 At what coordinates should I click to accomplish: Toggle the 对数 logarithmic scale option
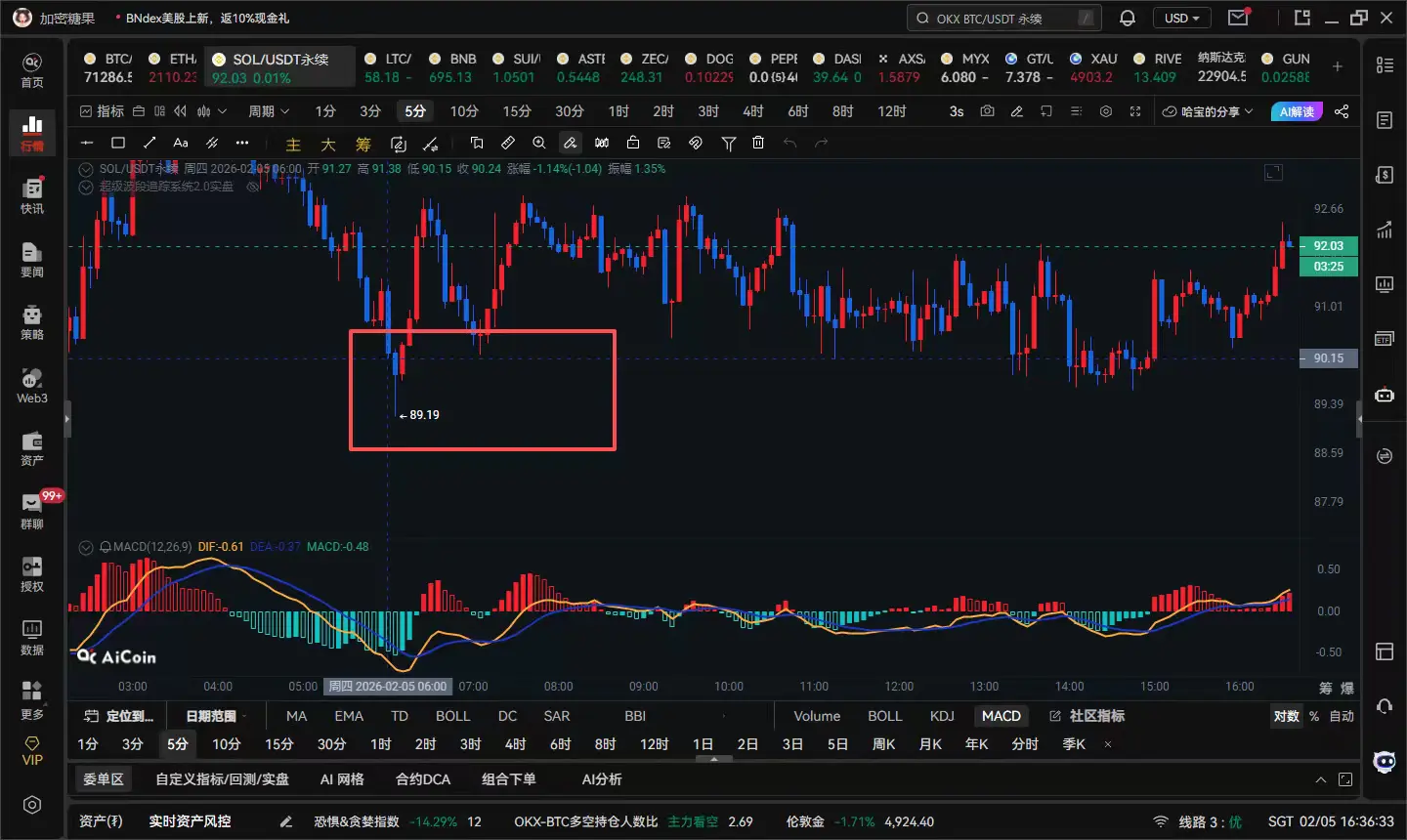point(1286,716)
